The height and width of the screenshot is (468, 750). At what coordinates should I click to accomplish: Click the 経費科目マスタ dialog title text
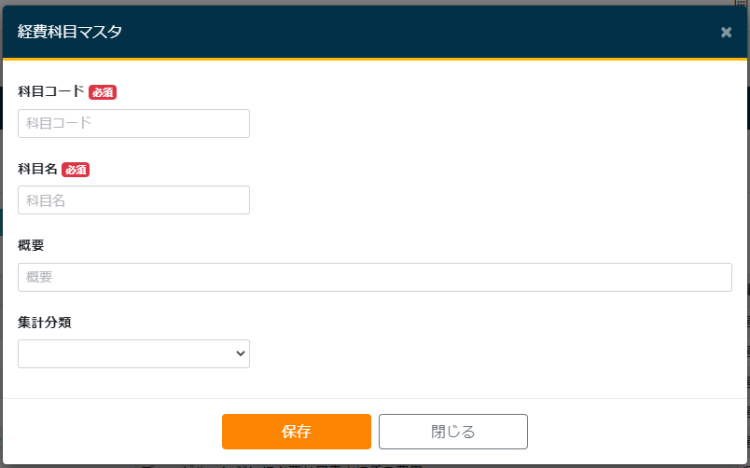[70, 32]
